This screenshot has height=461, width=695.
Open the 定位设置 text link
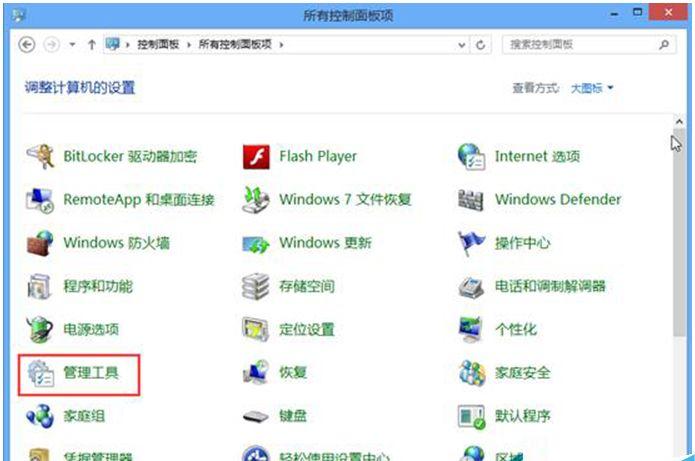(307, 329)
